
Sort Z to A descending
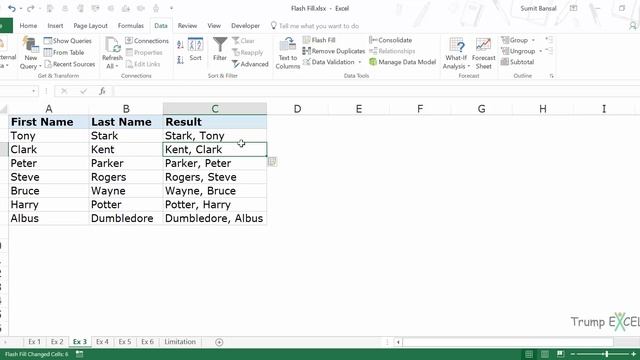click(x=180, y=60)
